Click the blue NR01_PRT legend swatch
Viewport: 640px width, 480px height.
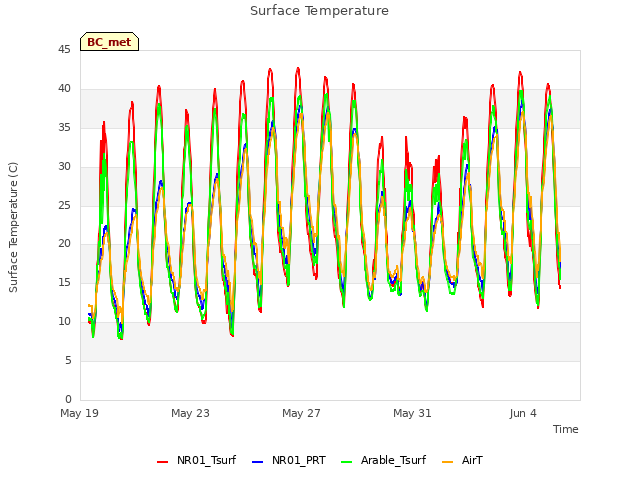tap(258, 461)
